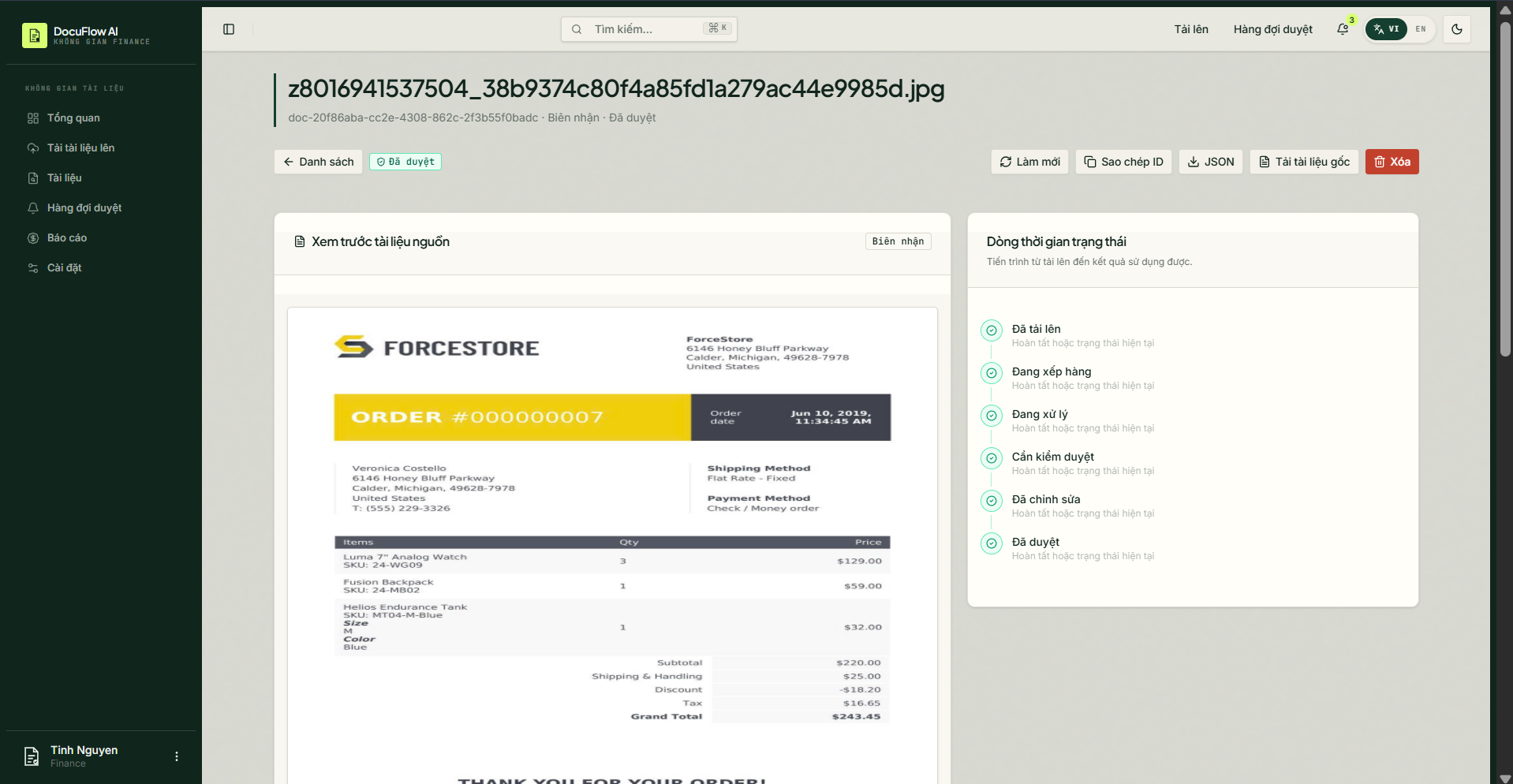Select EN language option
Screen dimensions: 1513x784
1421,29
